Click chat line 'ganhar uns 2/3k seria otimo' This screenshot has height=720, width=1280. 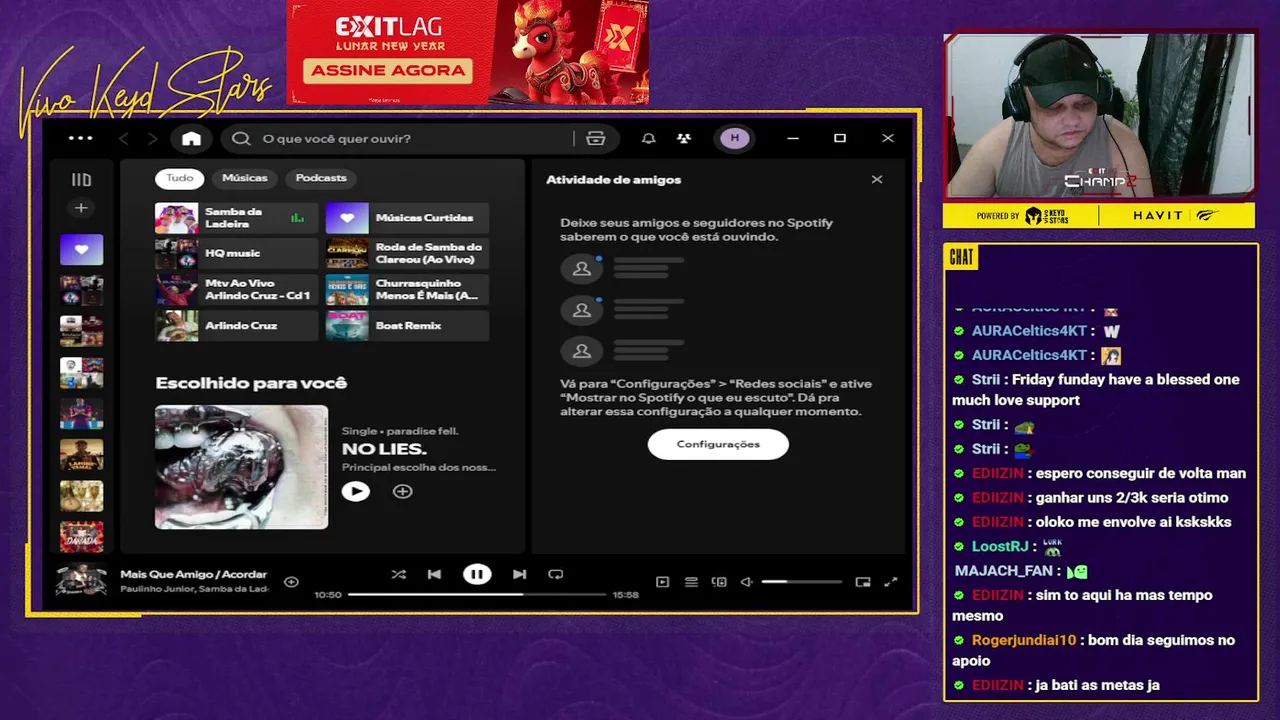(1132, 498)
